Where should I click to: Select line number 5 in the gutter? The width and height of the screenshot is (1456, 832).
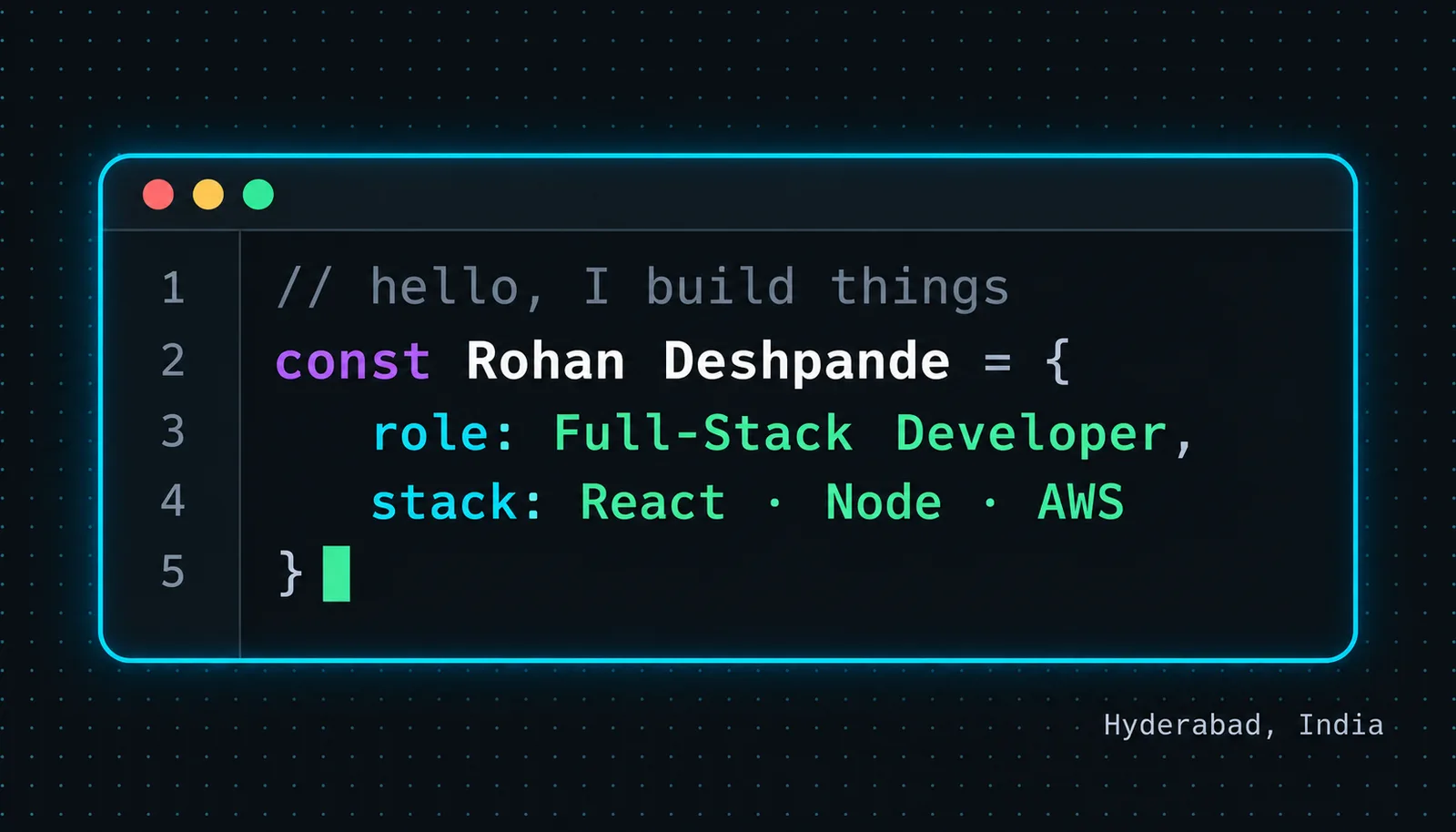(x=173, y=572)
